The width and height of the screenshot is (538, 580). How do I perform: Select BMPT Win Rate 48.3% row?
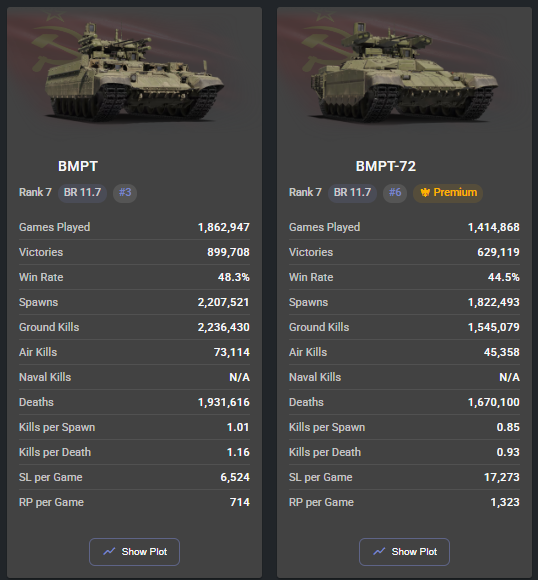click(134, 277)
